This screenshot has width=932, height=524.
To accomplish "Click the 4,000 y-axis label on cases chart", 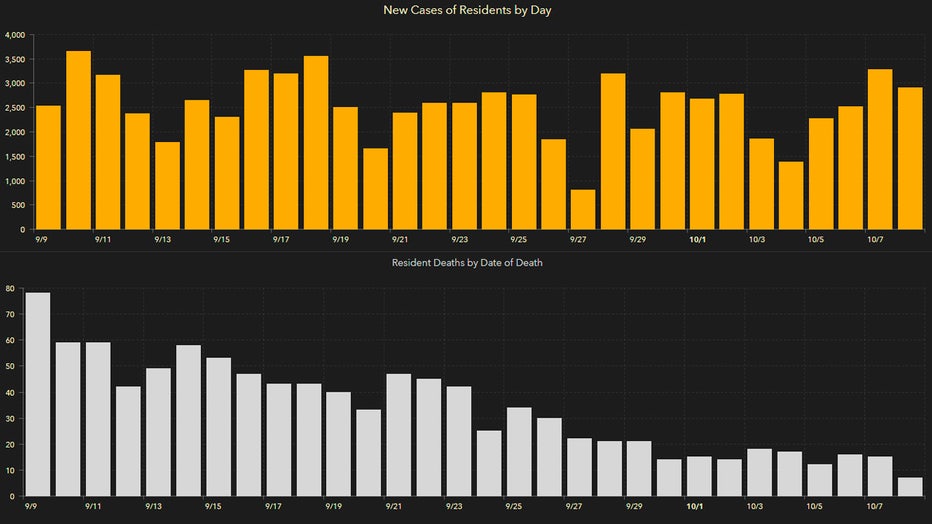I will point(14,35).
